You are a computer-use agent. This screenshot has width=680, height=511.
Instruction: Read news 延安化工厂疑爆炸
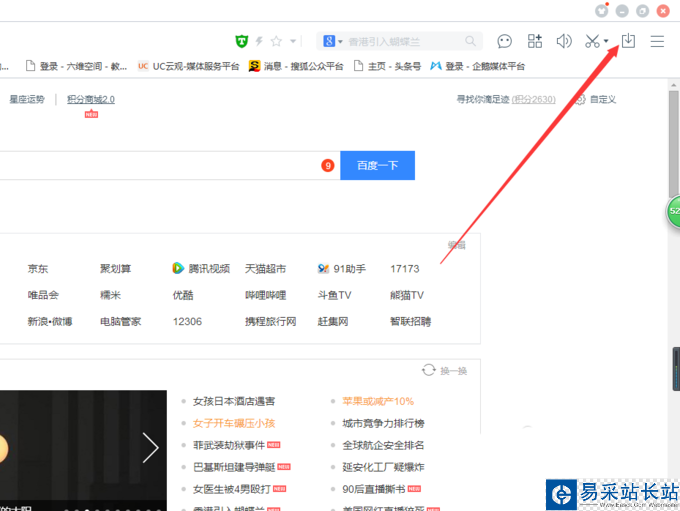click(x=383, y=467)
